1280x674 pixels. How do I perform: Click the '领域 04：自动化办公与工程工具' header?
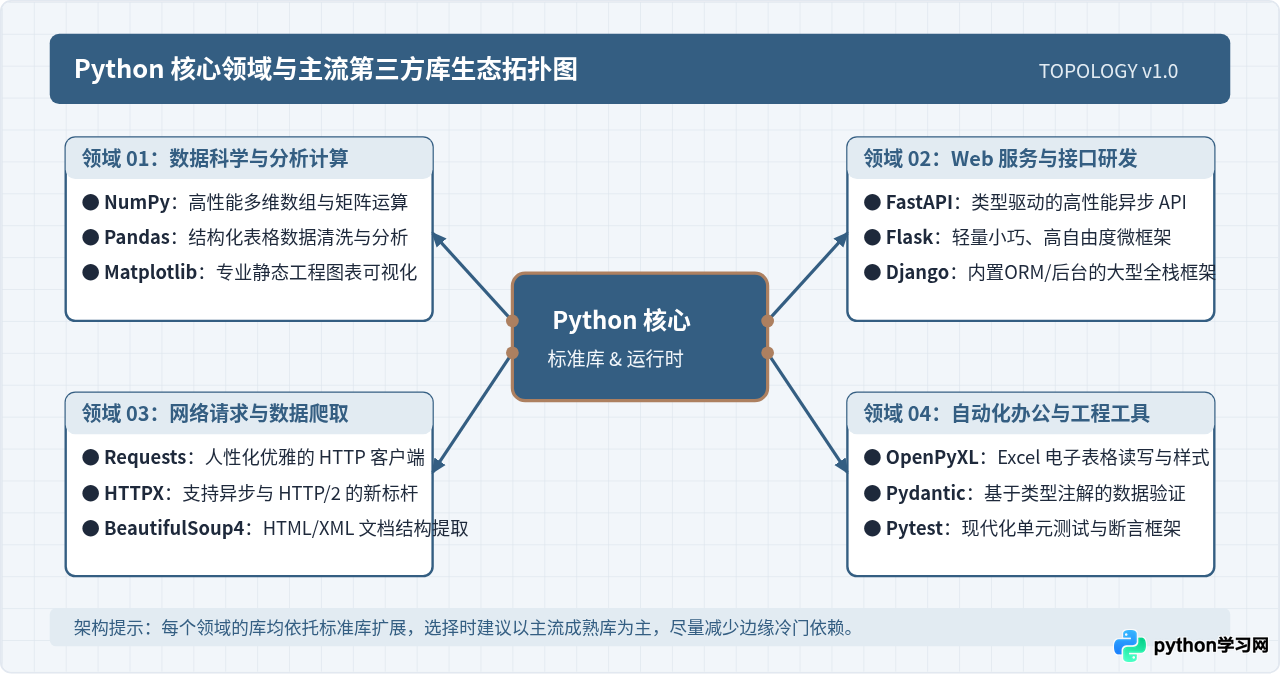coord(1031,413)
